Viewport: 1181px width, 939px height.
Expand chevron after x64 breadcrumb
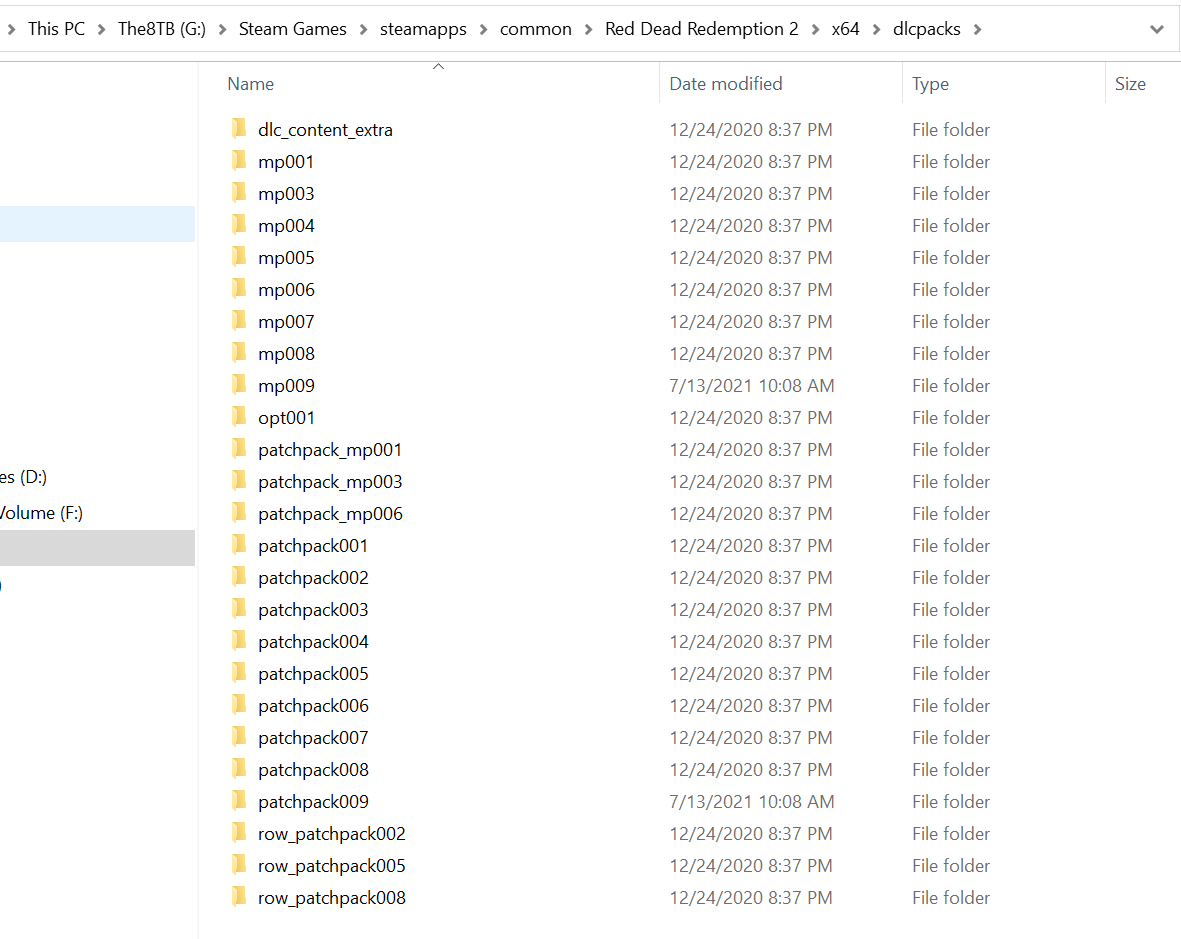(x=876, y=29)
